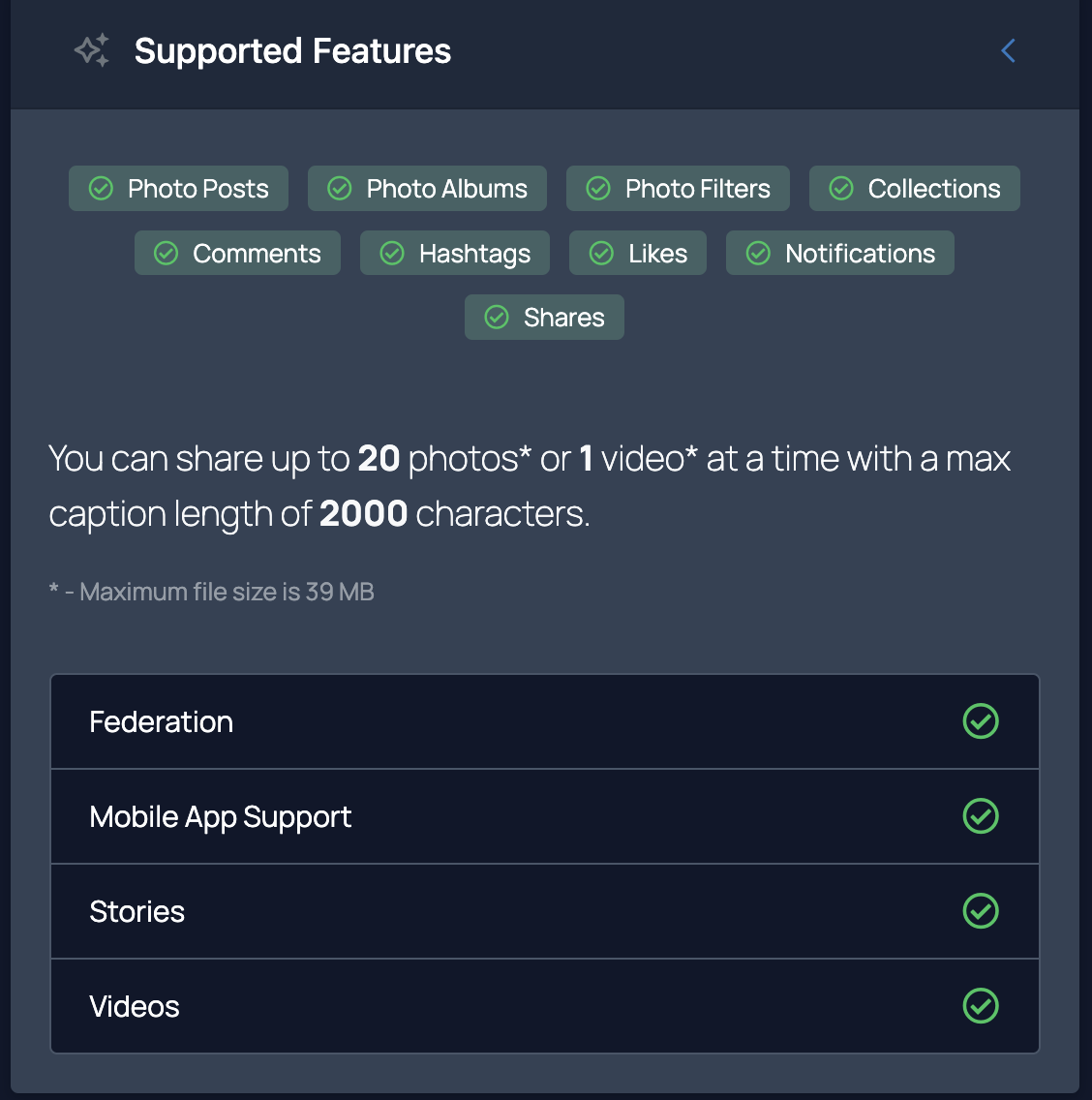
Task: Click the Mobile App Support checkmark
Action: [x=981, y=816]
